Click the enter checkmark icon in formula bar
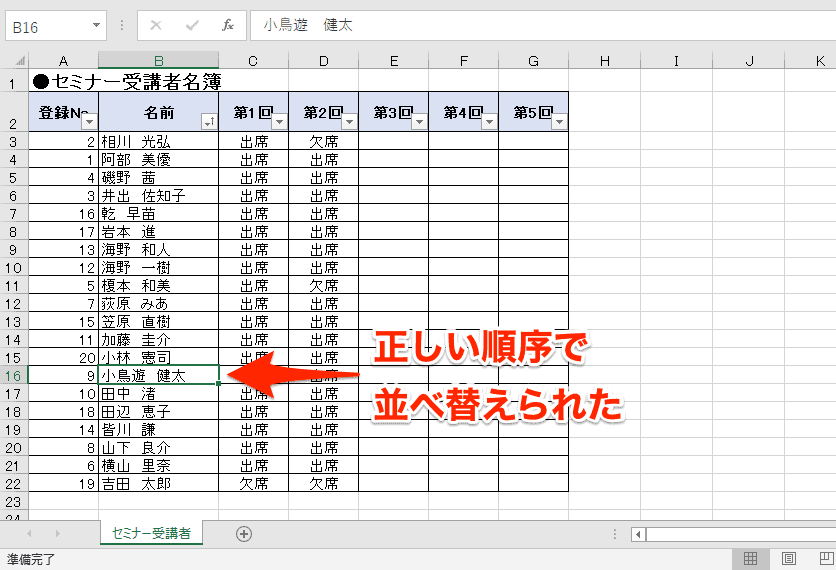Image resolution: width=836 pixels, height=570 pixels. pyautogui.click(x=192, y=25)
